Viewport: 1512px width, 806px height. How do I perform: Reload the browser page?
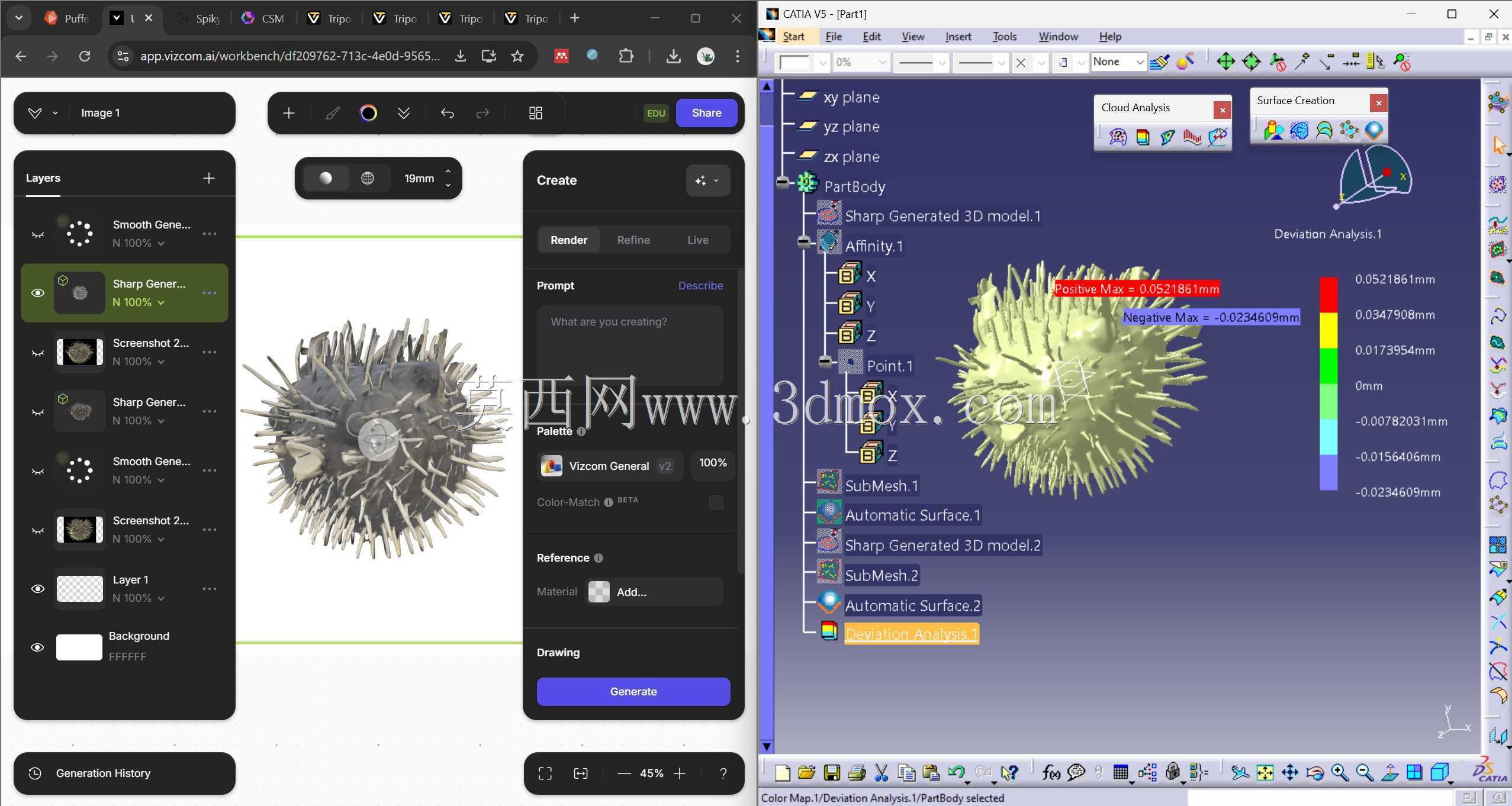click(x=85, y=56)
